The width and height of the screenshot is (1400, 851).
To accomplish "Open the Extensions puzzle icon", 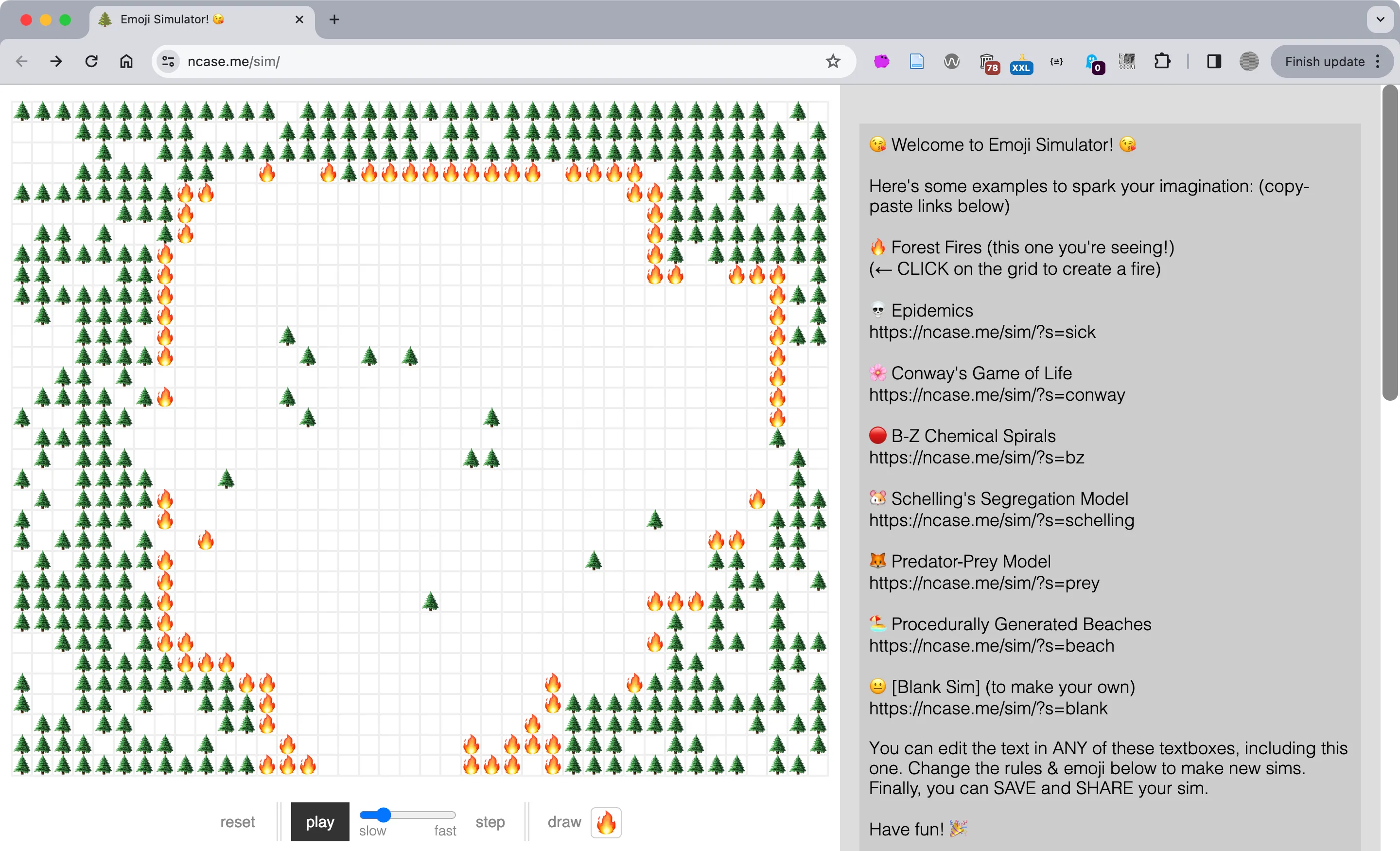I will click(x=1162, y=61).
